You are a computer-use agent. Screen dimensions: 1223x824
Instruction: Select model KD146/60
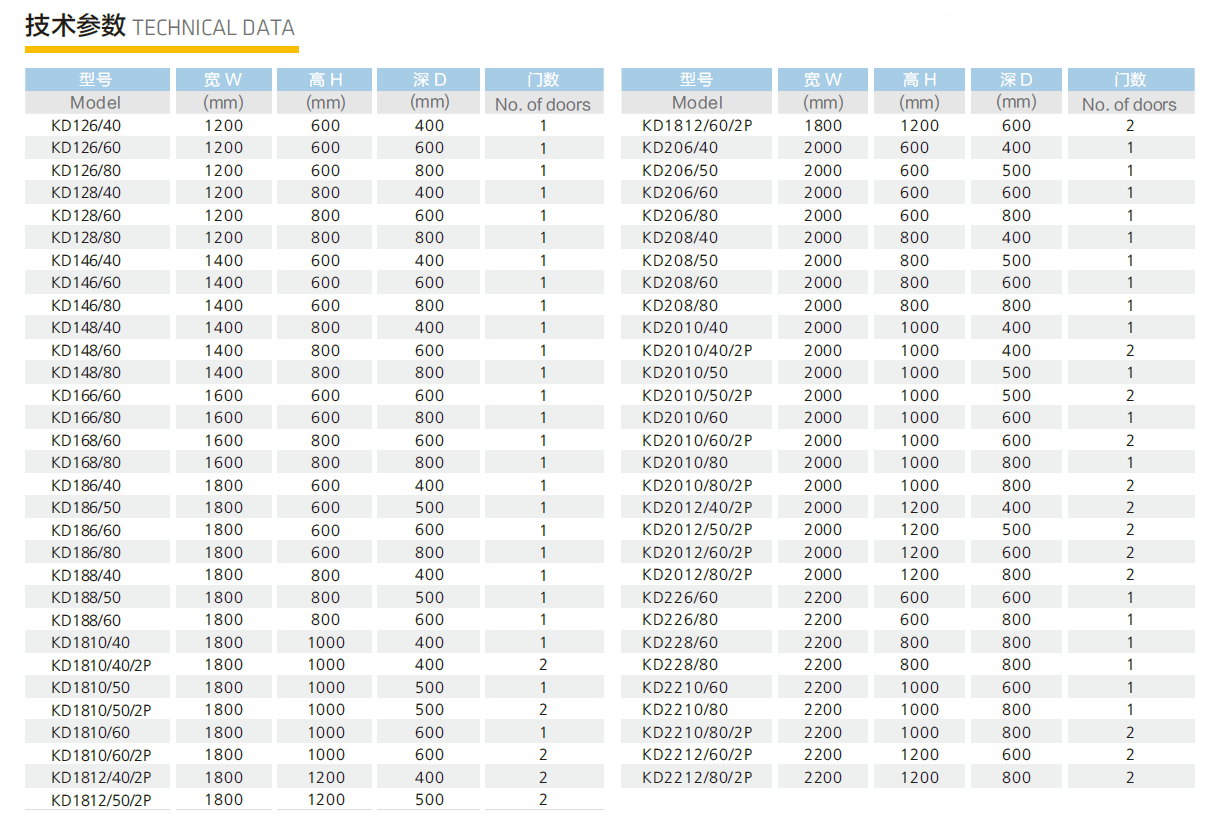pos(86,282)
